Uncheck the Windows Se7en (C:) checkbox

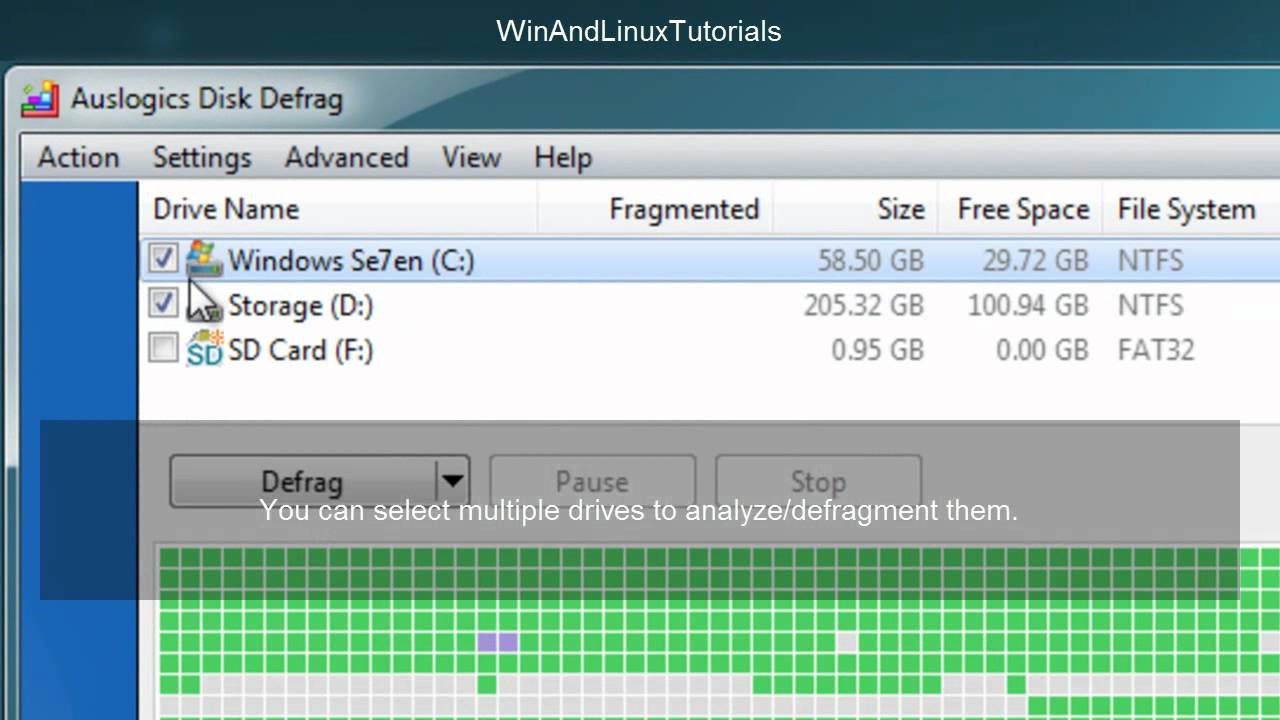162,259
